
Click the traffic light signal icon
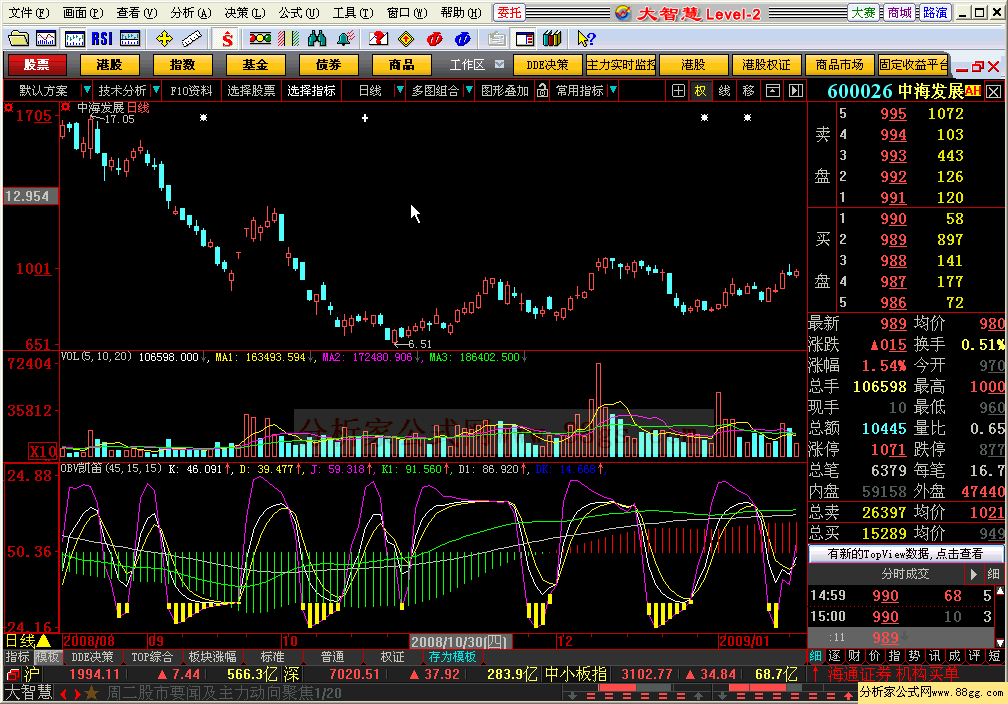(260, 39)
